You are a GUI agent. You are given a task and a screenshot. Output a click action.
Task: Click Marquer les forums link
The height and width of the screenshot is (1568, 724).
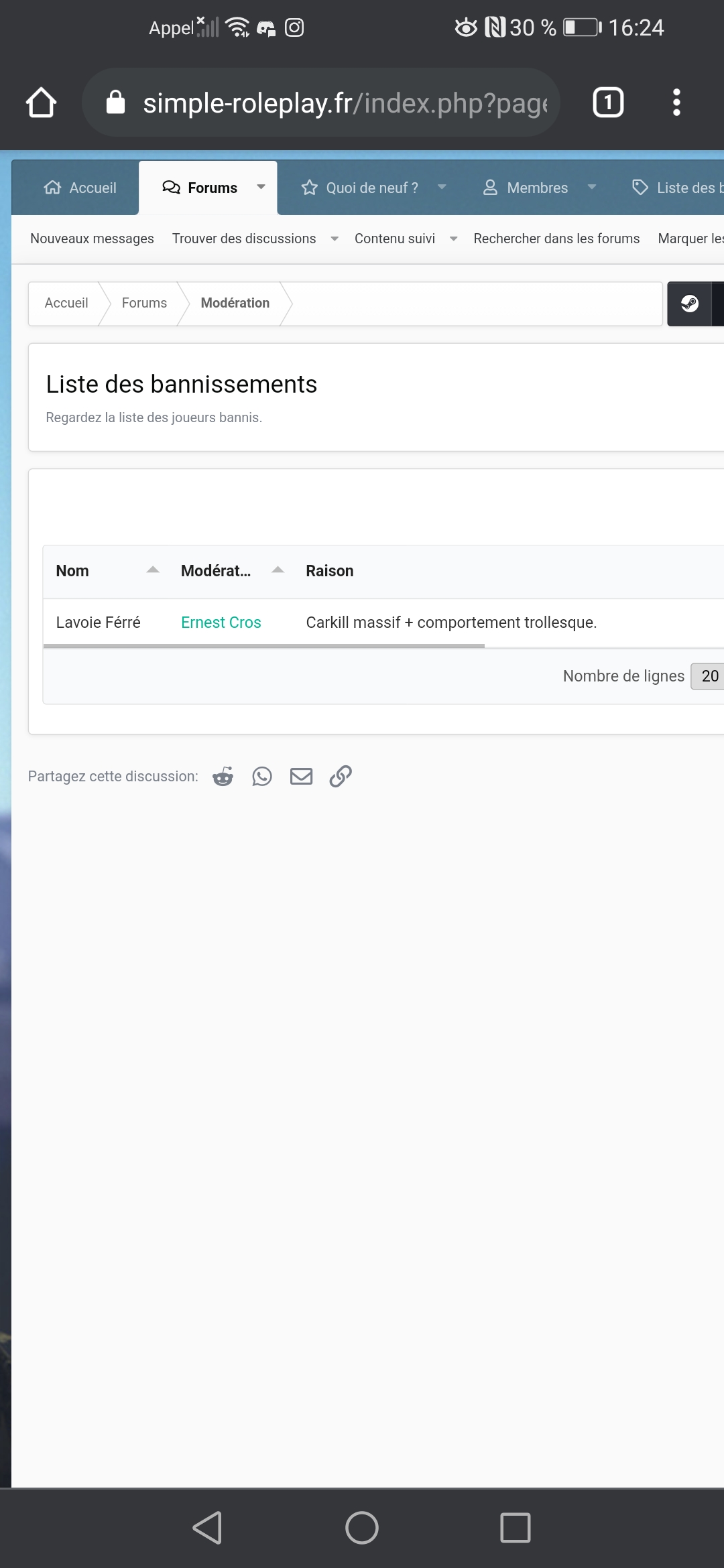pos(690,239)
